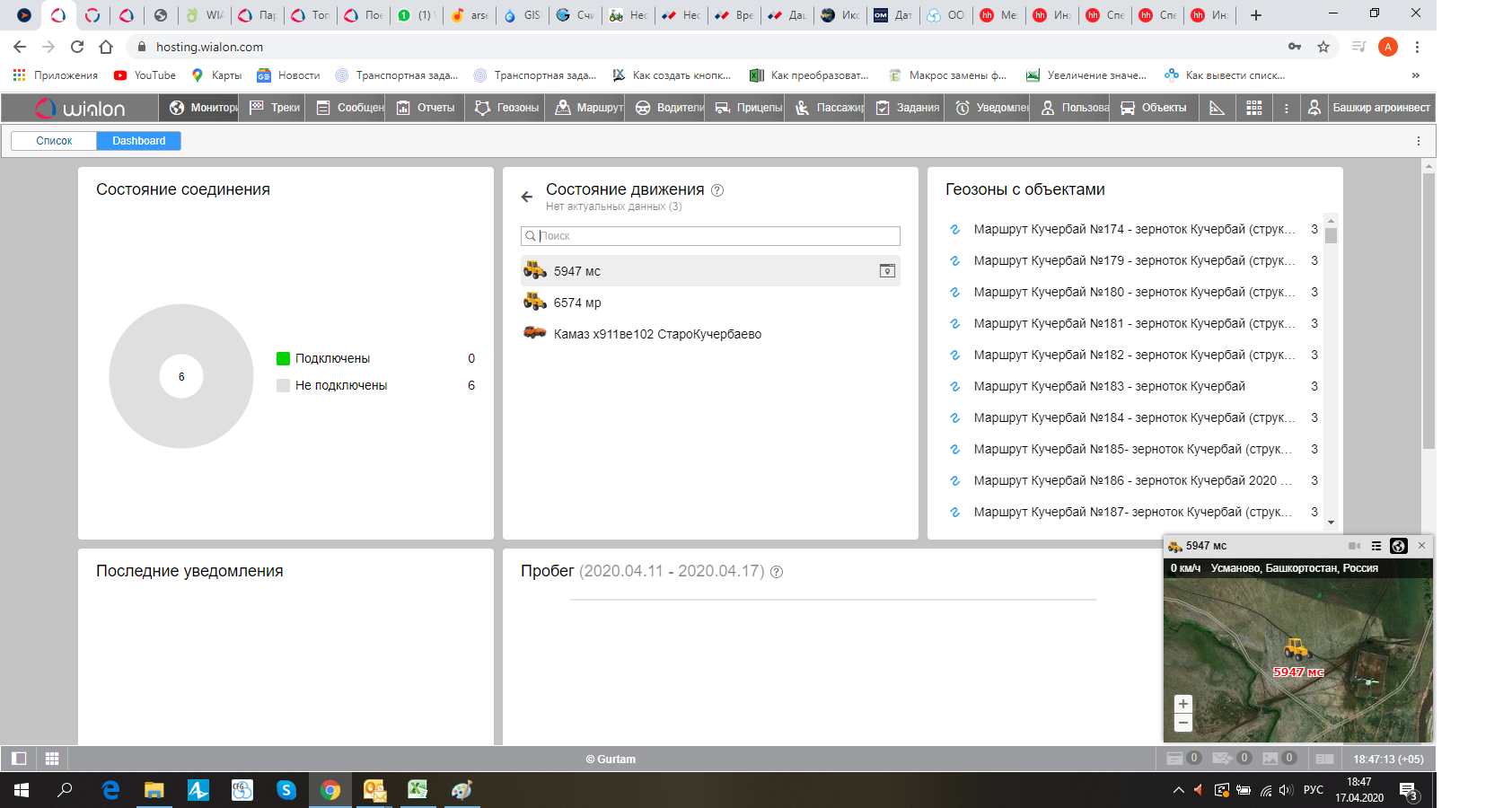This screenshot has height=808, width=1512.
Task: Go to the Геозоны tab
Action: pyautogui.click(x=507, y=108)
